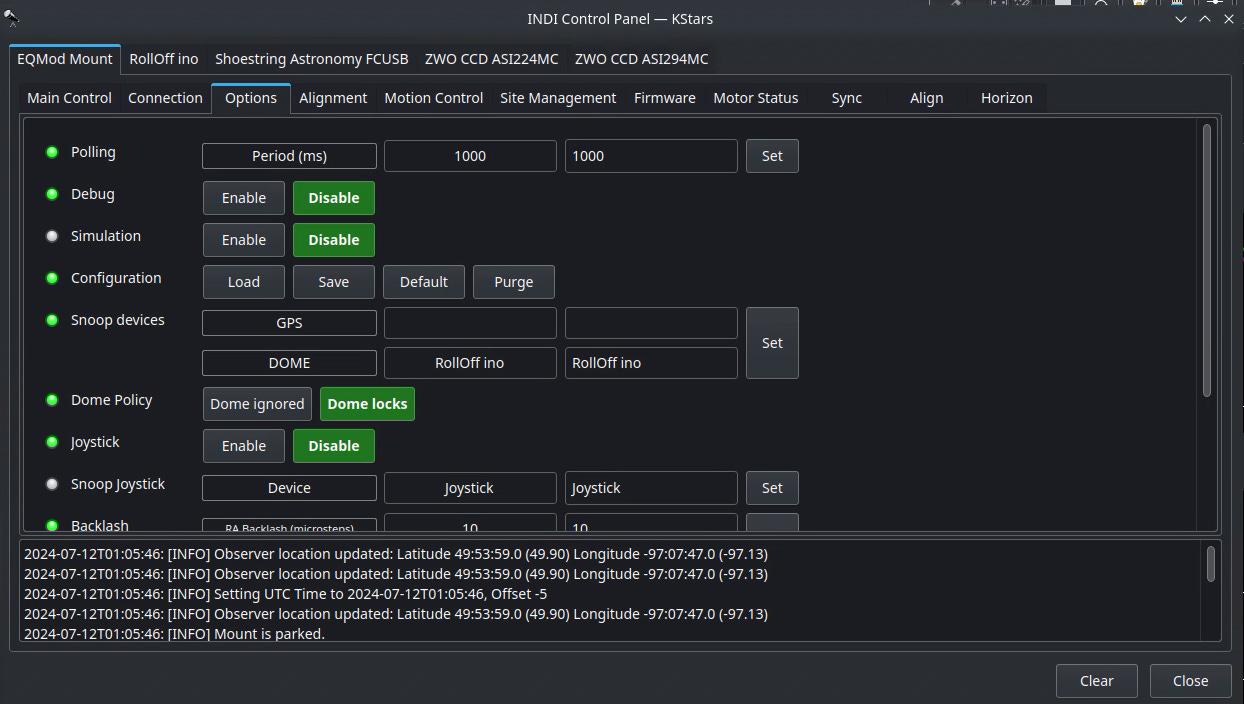This screenshot has height=704, width=1244.
Task: Open the Align tab
Action: point(927,98)
